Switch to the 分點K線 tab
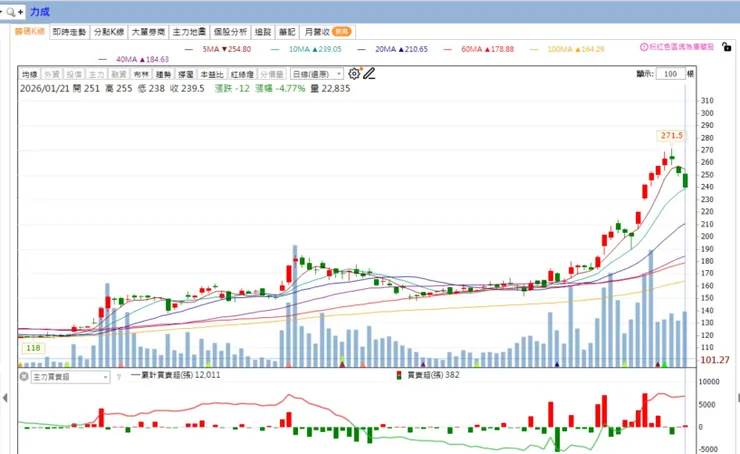 click(x=109, y=32)
